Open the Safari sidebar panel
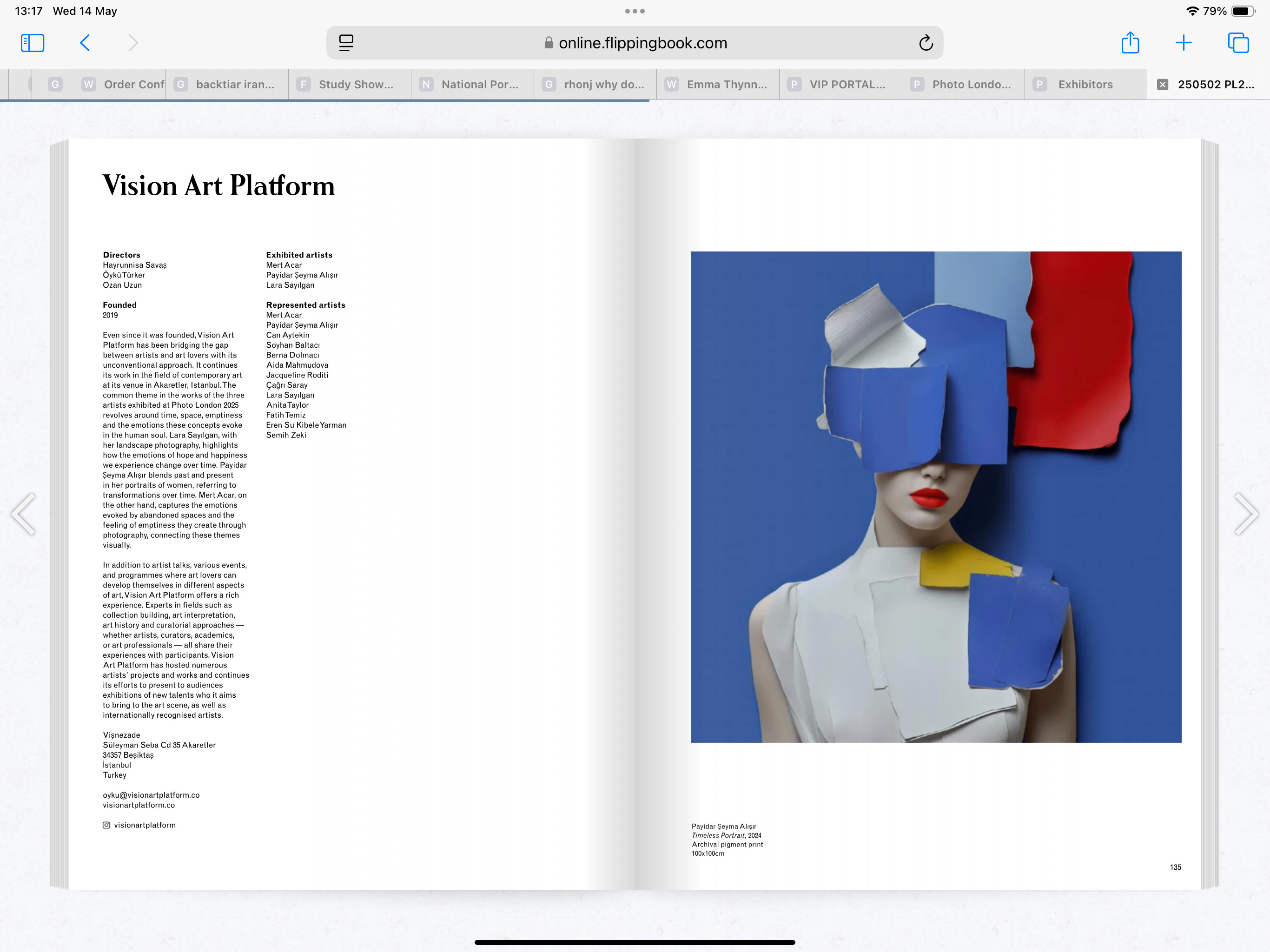The height and width of the screenshot is (952, 1270). (x=32, y=43)
